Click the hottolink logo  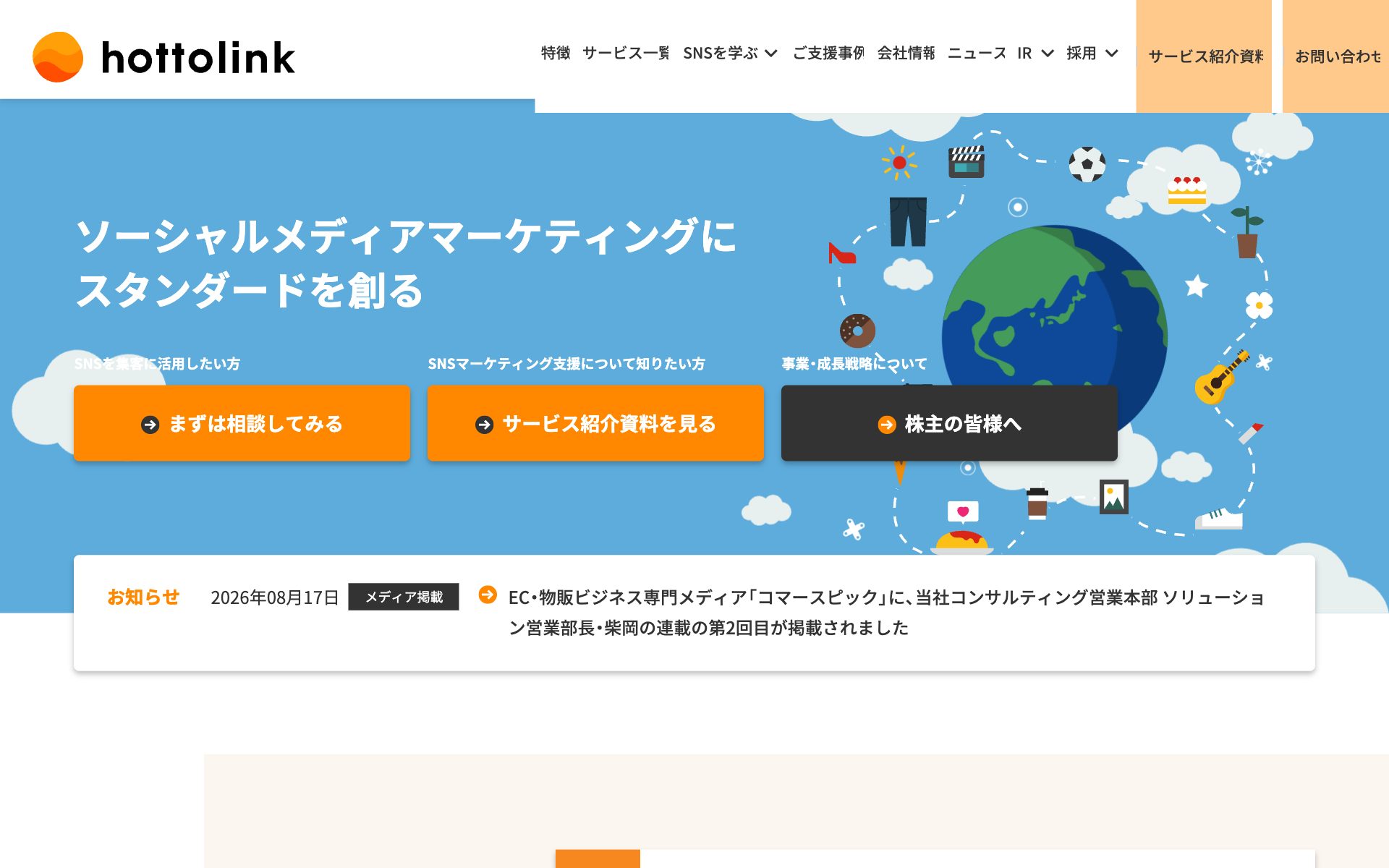163,57
